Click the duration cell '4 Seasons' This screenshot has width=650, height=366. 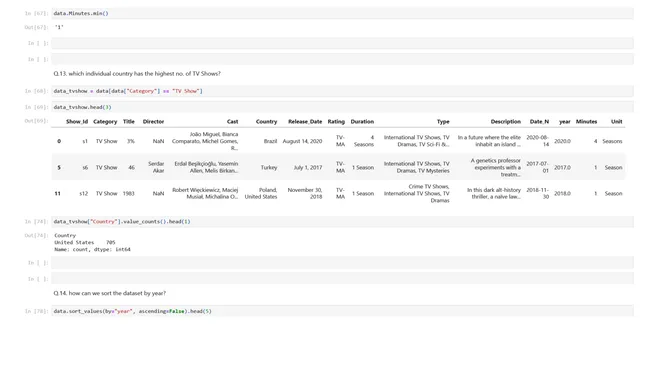coord(364,141)
